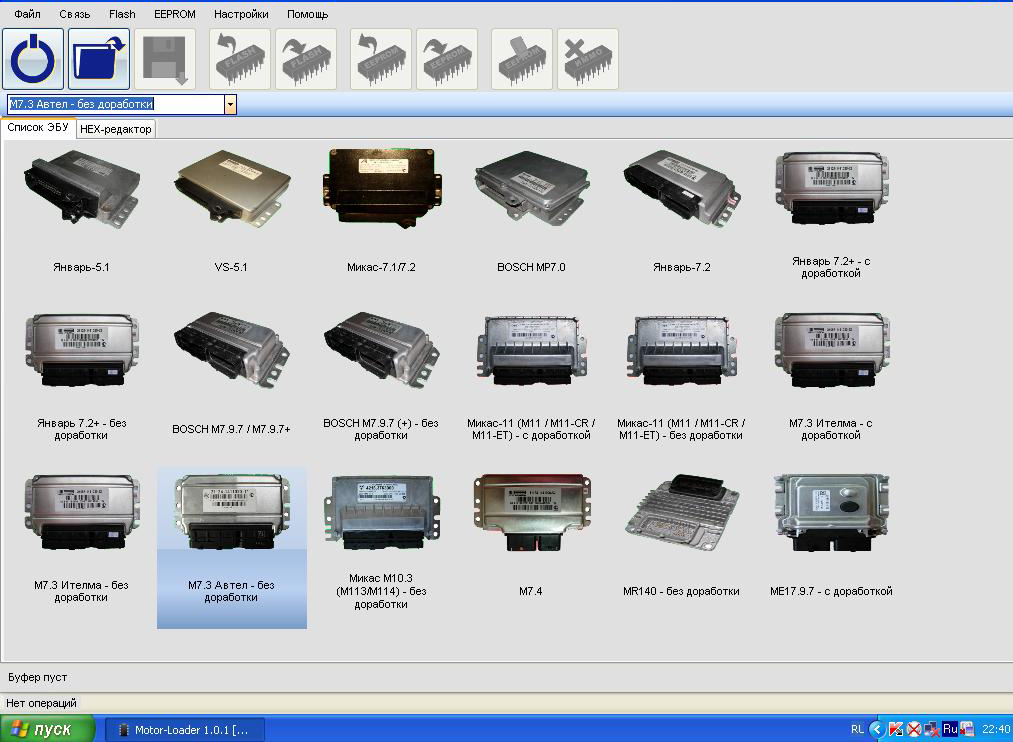Image resolution: width=1013 pixels, height=742 pixels.
Task: Click the Ru language tray indicator
Action: [x=950, y=729]
